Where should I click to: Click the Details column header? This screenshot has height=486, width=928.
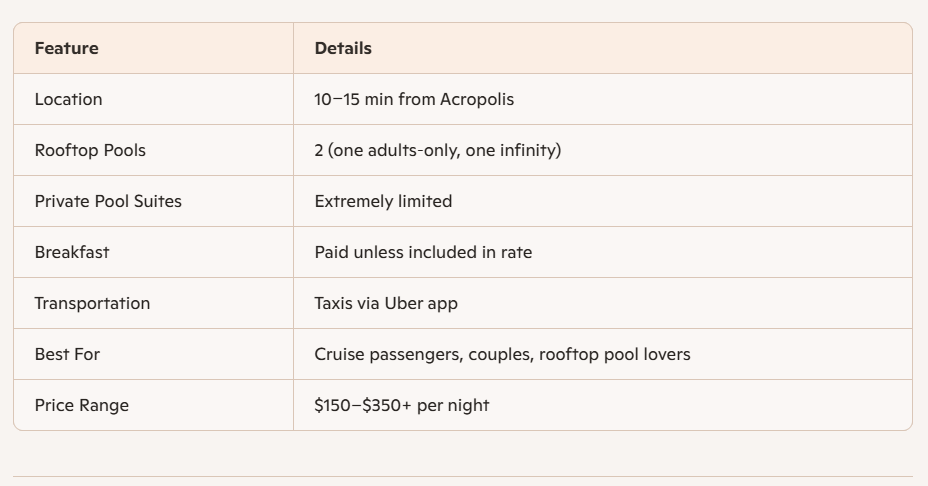(x=343, y=48)
